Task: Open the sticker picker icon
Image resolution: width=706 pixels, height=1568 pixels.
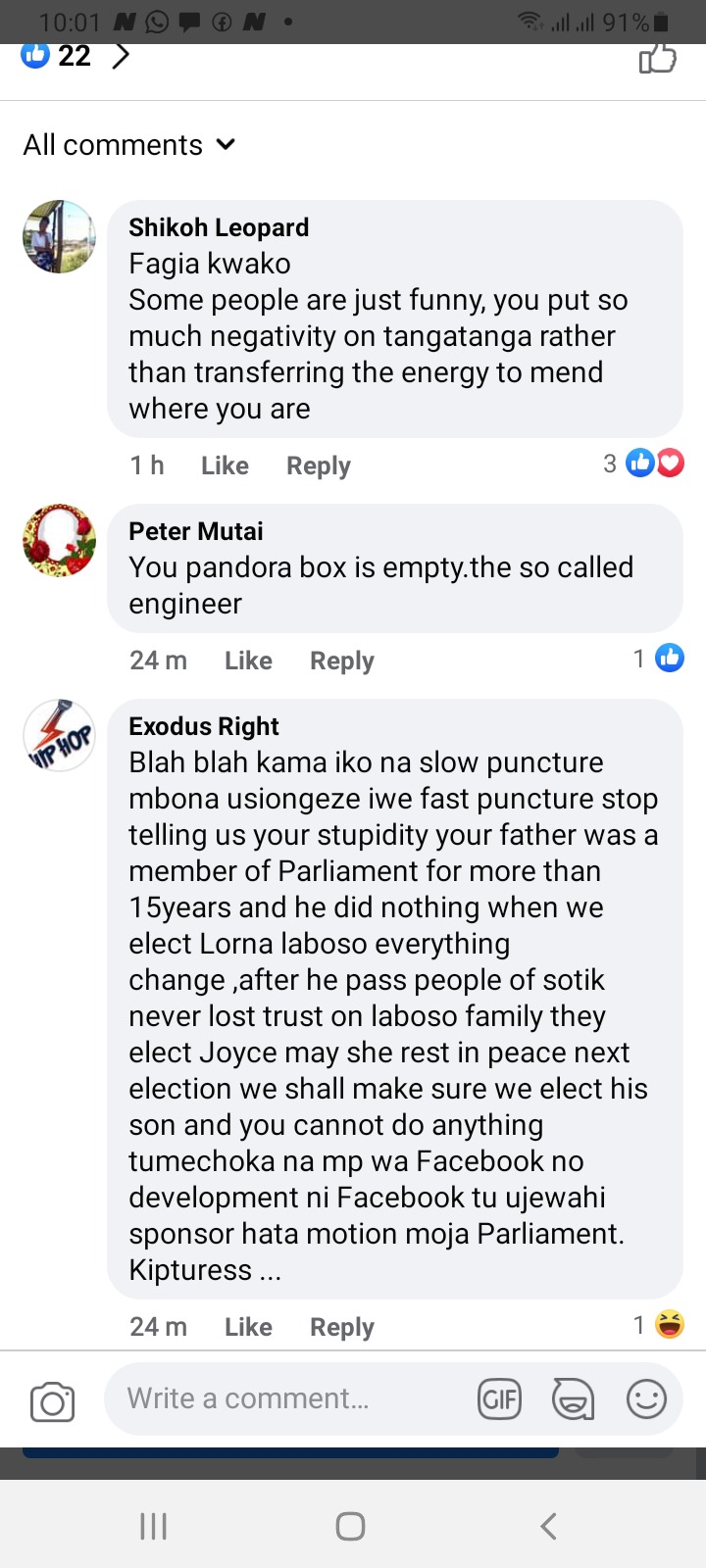Action: [573, 1399]
